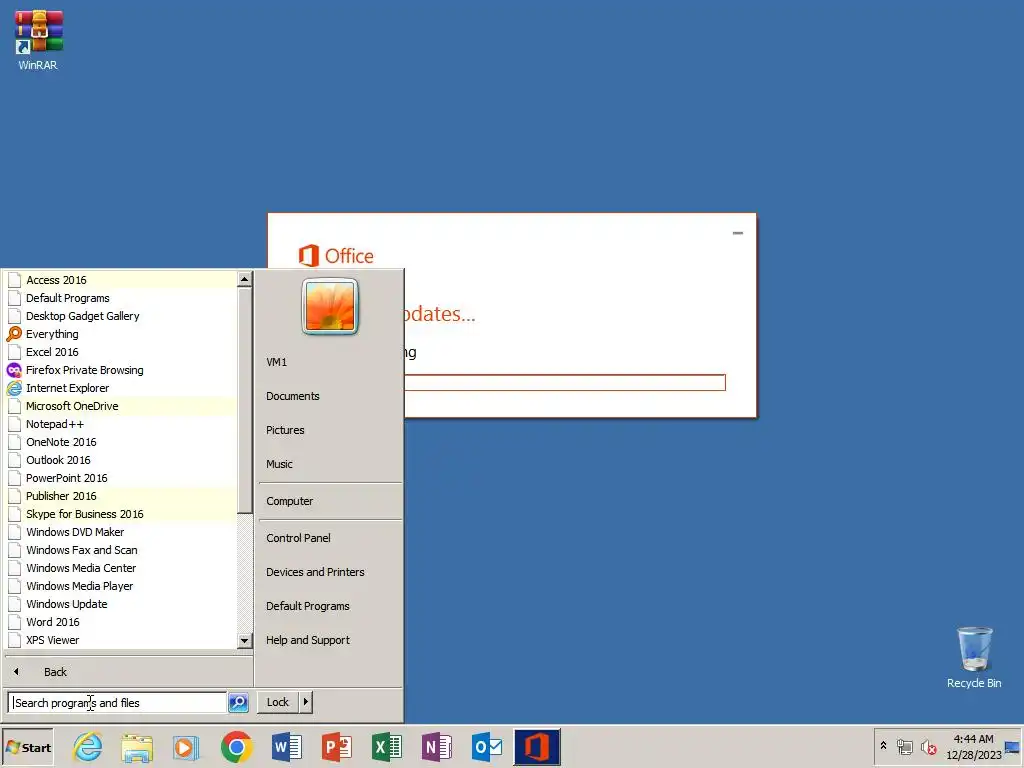1024x768 pixels.
Task: Launch Word 2016 from programs list
Action: tap(121, 622)
